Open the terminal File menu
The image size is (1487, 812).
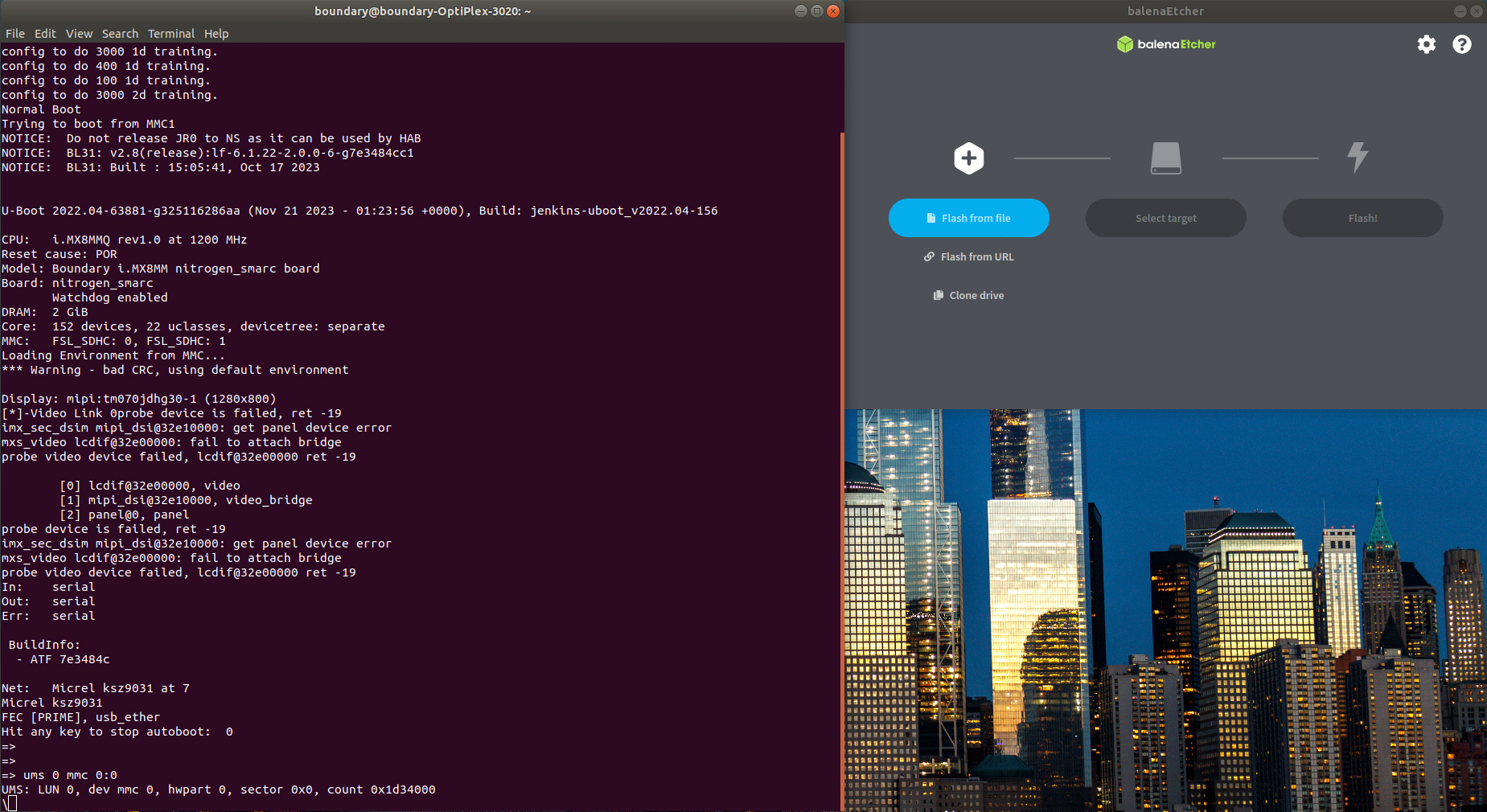[14, 34]
